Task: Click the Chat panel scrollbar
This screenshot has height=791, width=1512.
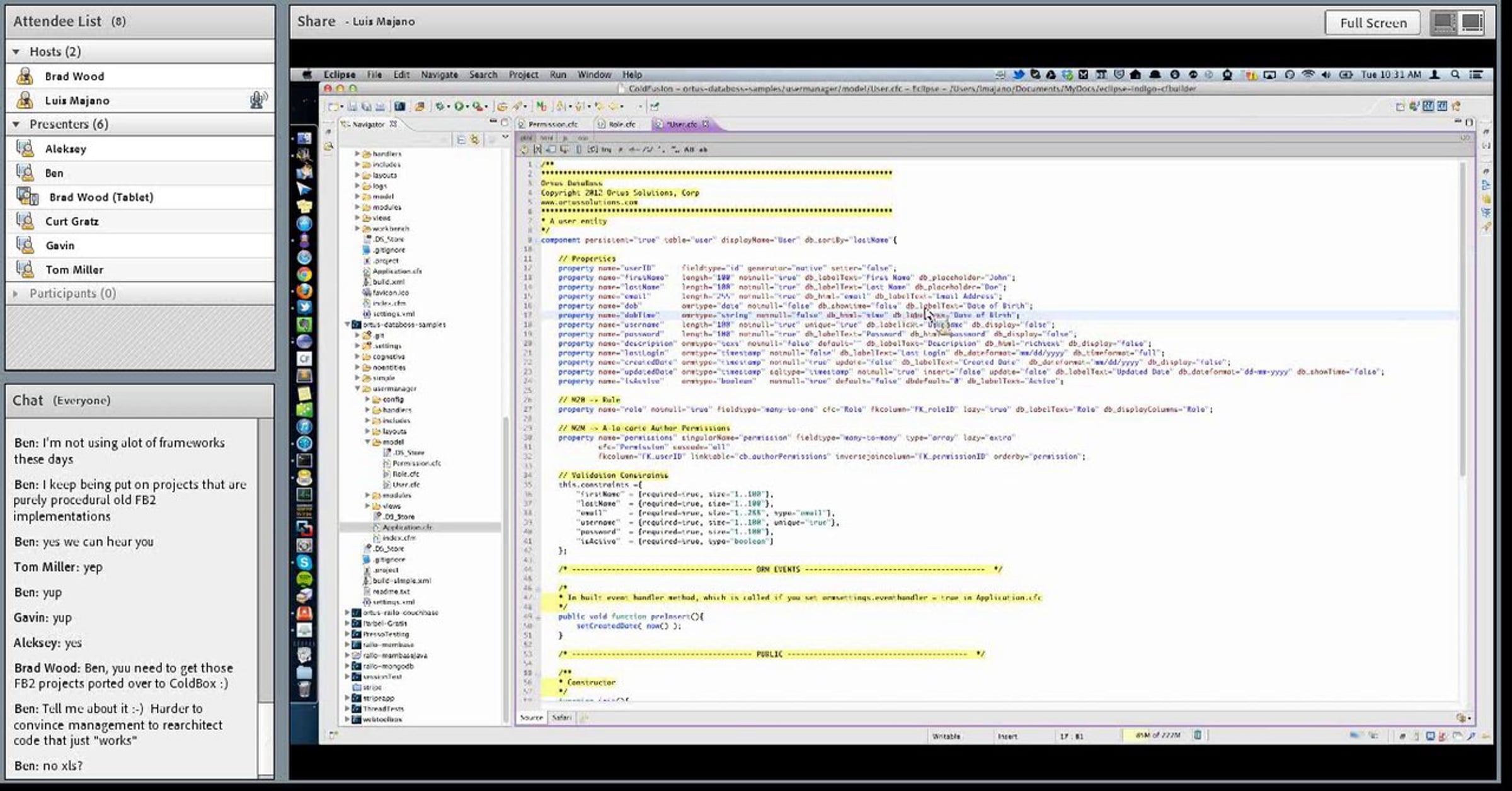Action: click(266, 598)
